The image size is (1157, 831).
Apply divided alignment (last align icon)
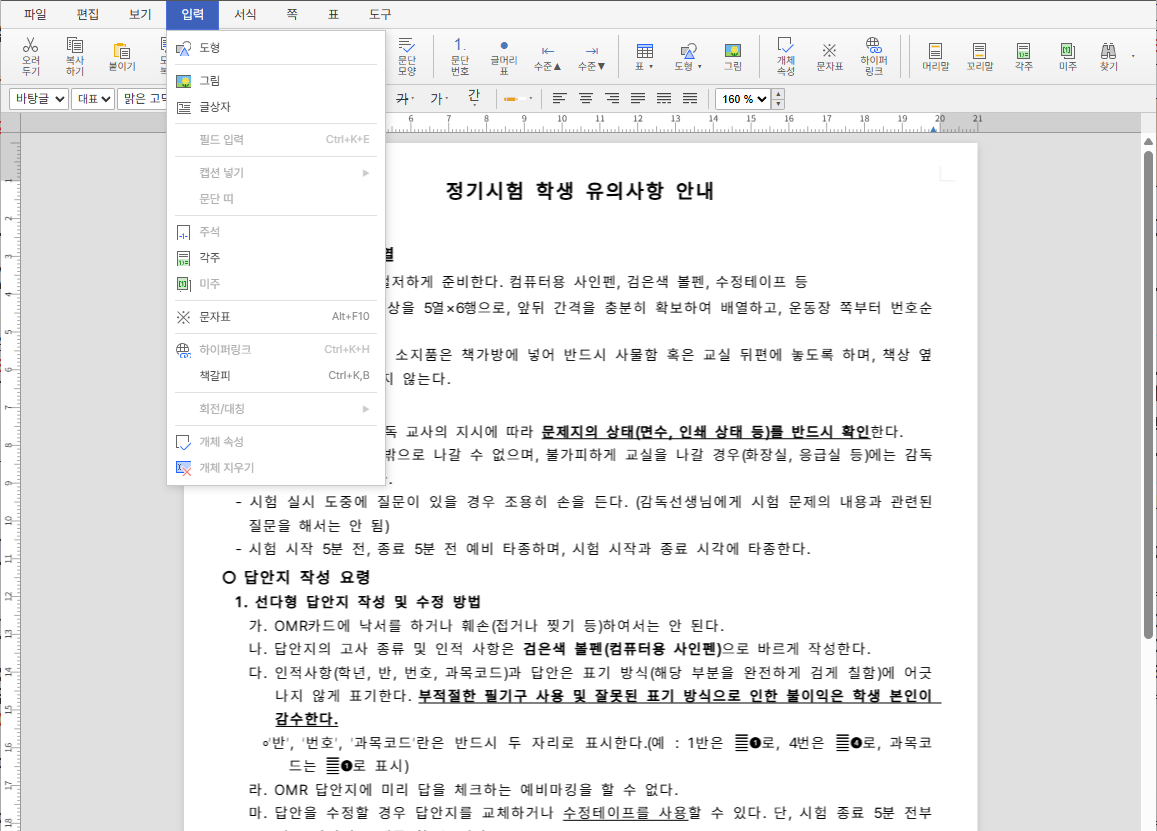(x=690, y=98)
